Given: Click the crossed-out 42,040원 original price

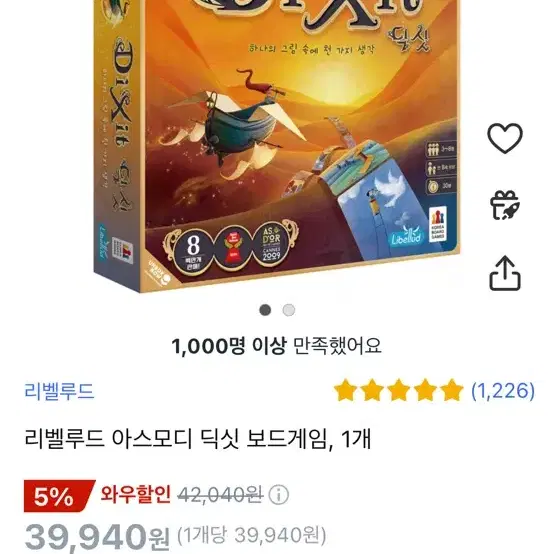Looking at the screenshot, I should pos(220,495).
